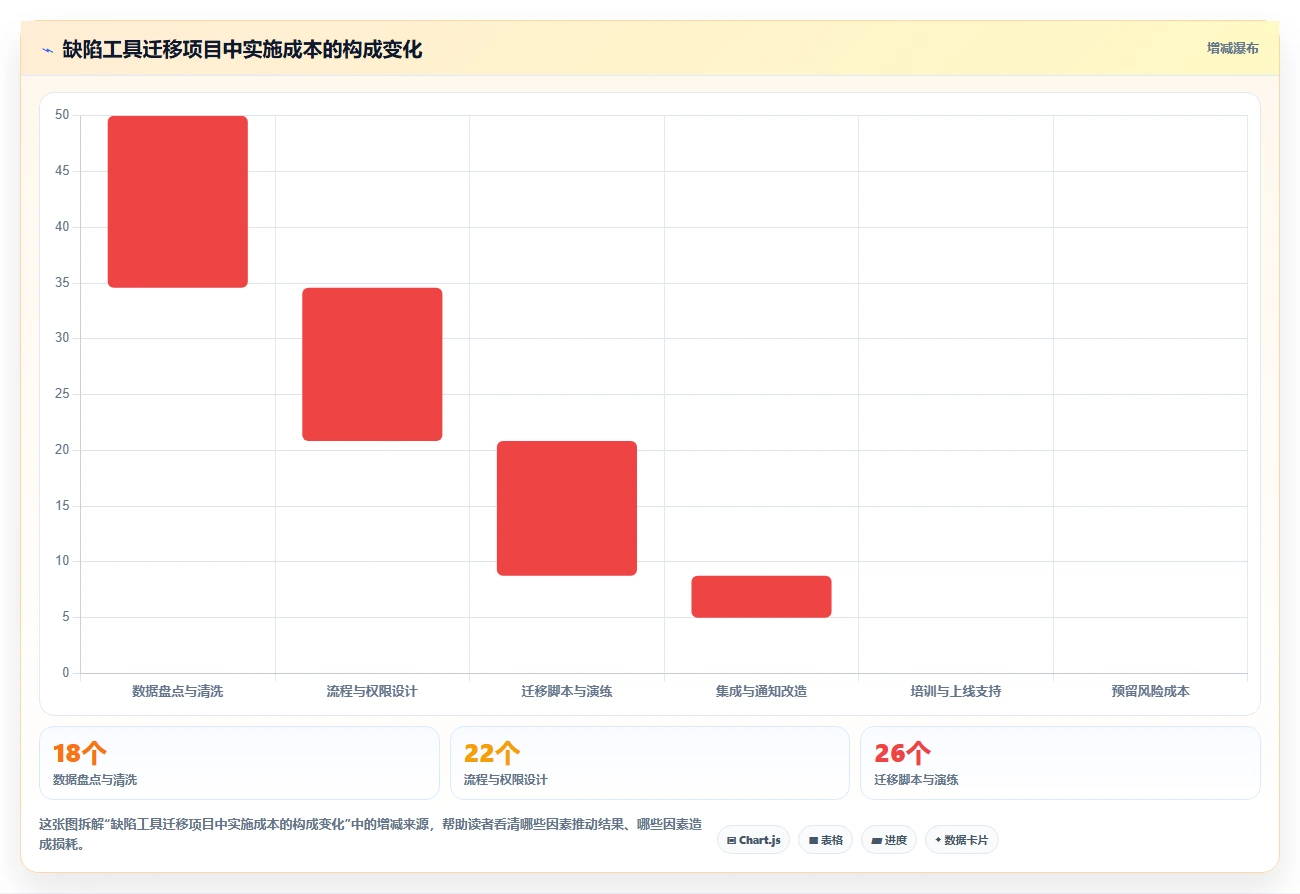Open the 18个 数据盘点与清洗 card

(x=239, y=763)
